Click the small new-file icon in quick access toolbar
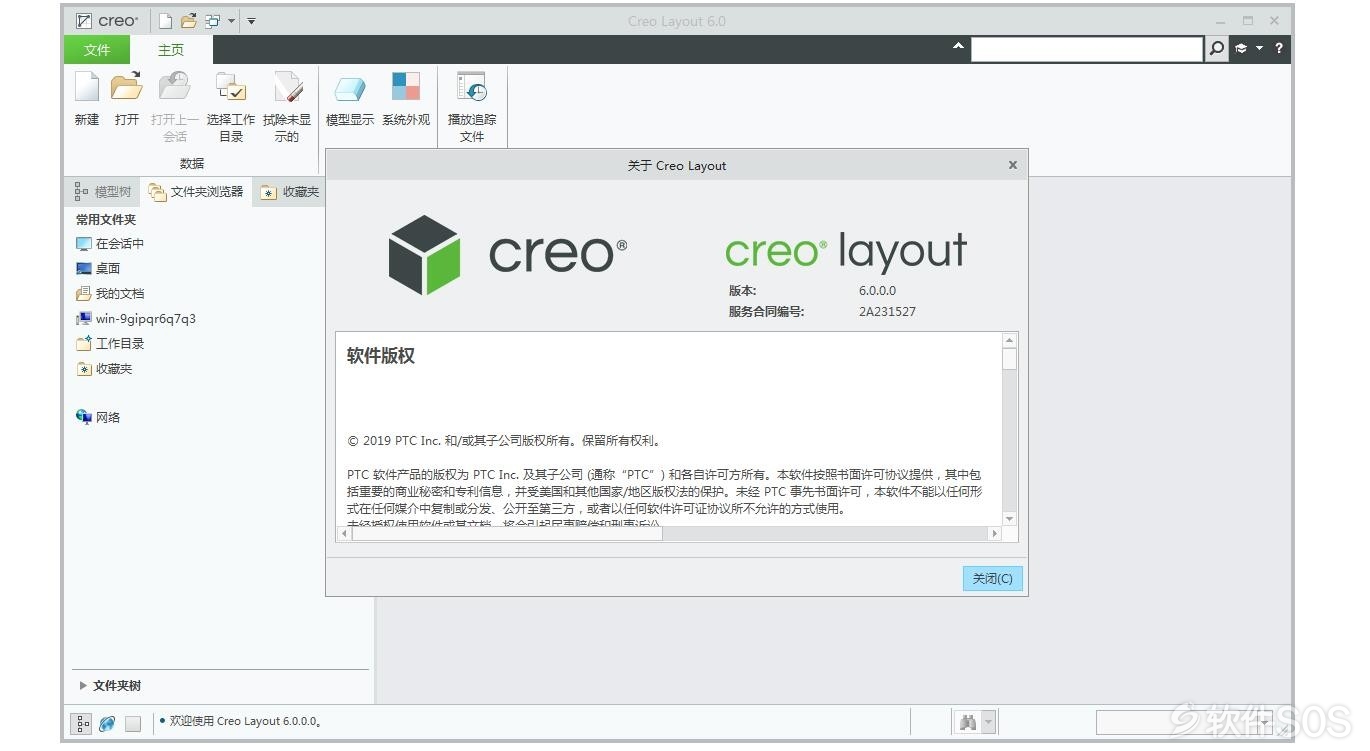 tap(166, 21)
